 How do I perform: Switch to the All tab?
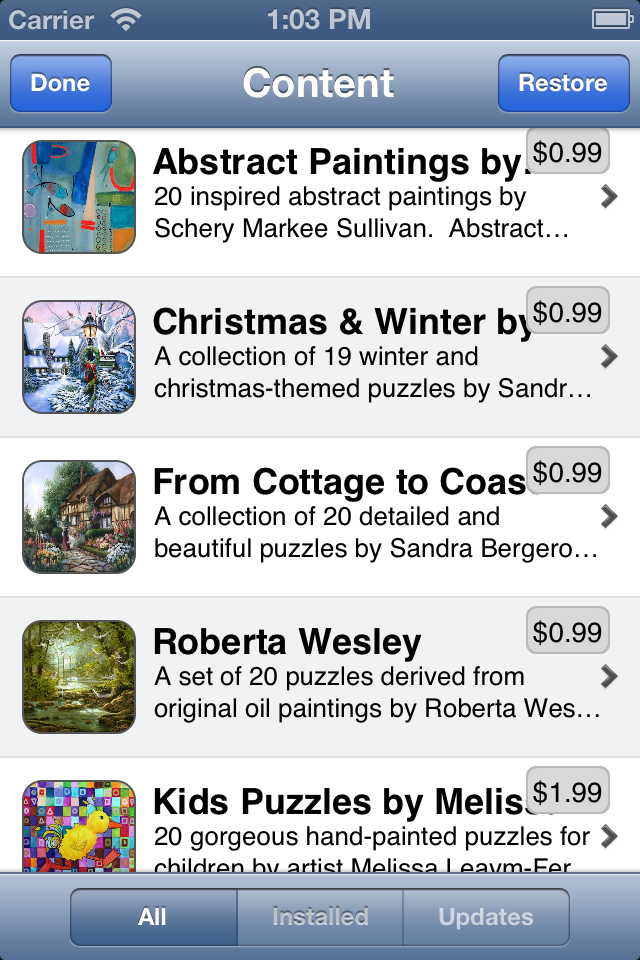tap(153, 917)
